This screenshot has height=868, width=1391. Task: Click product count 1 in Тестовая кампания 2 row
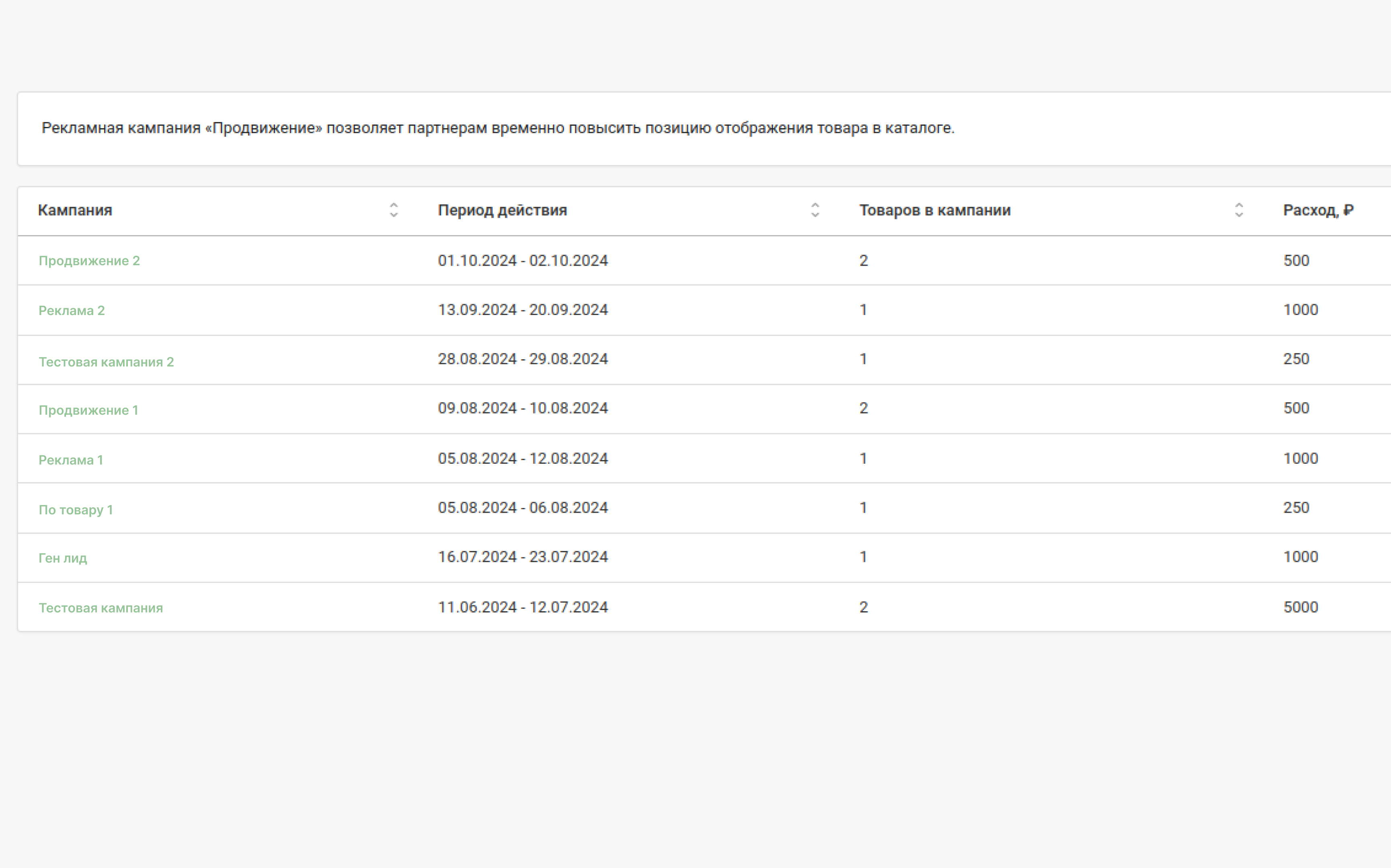point(863,359)
